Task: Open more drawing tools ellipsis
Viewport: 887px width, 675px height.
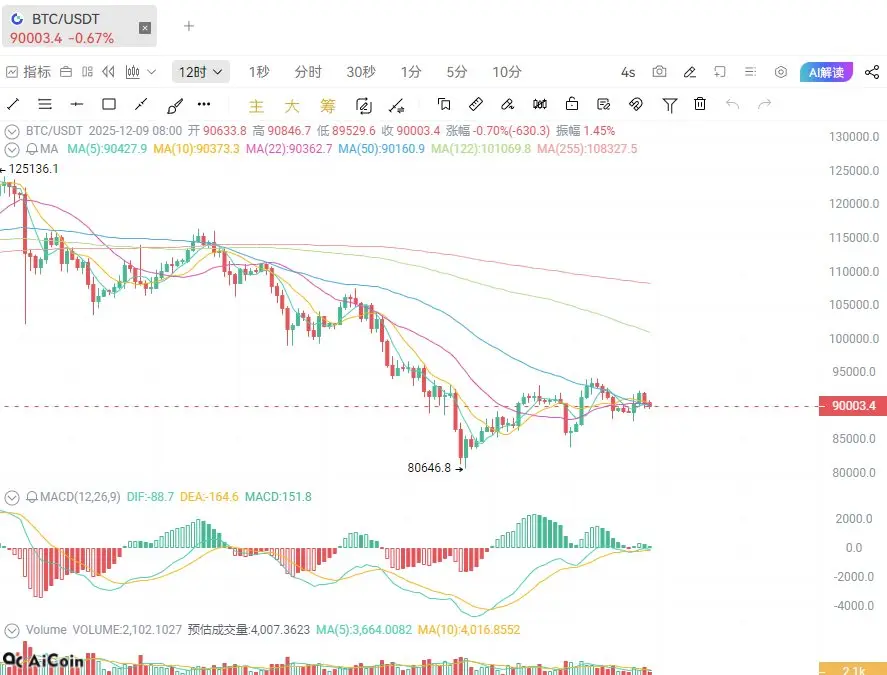Action: [x=204, y=104]
